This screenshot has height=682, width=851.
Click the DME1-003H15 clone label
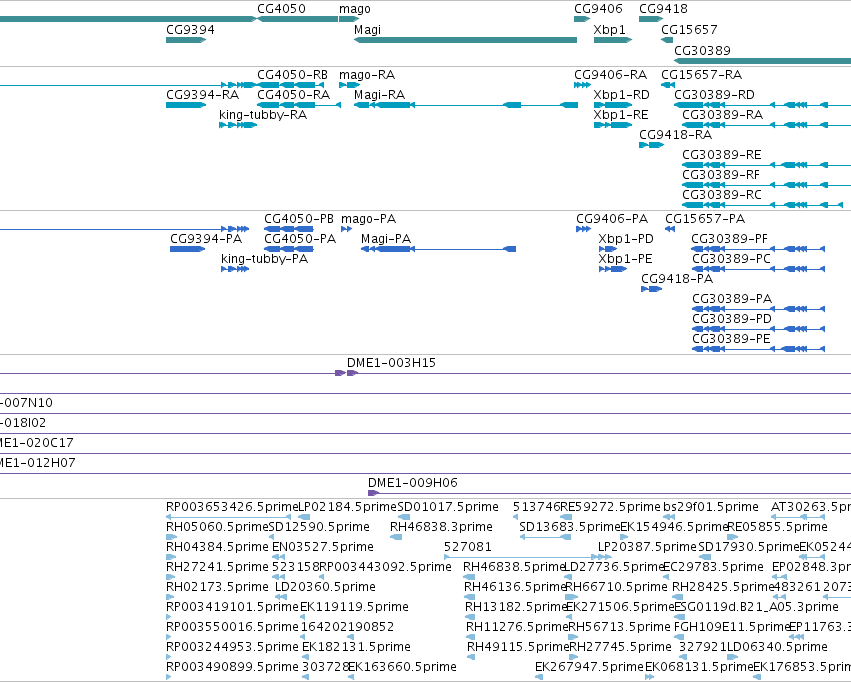[391, 362]
